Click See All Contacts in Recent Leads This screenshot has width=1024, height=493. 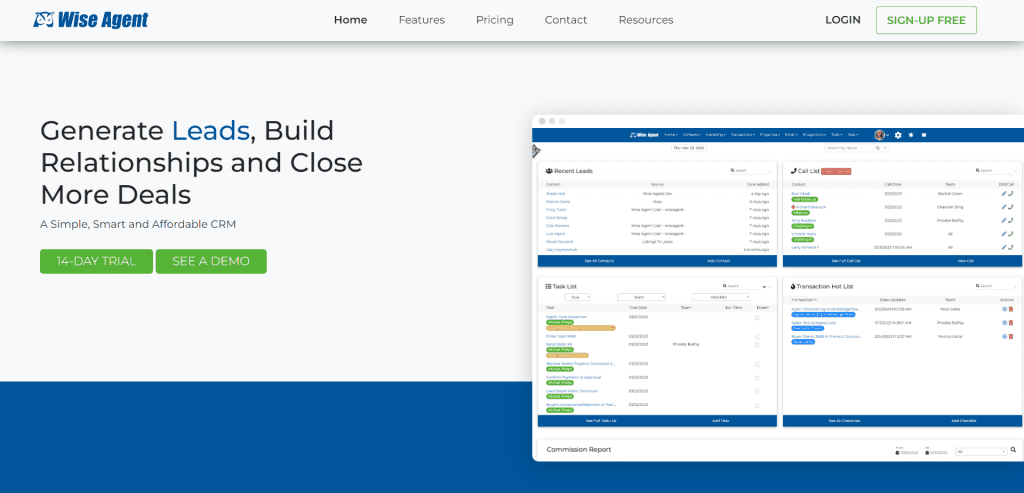599,261
